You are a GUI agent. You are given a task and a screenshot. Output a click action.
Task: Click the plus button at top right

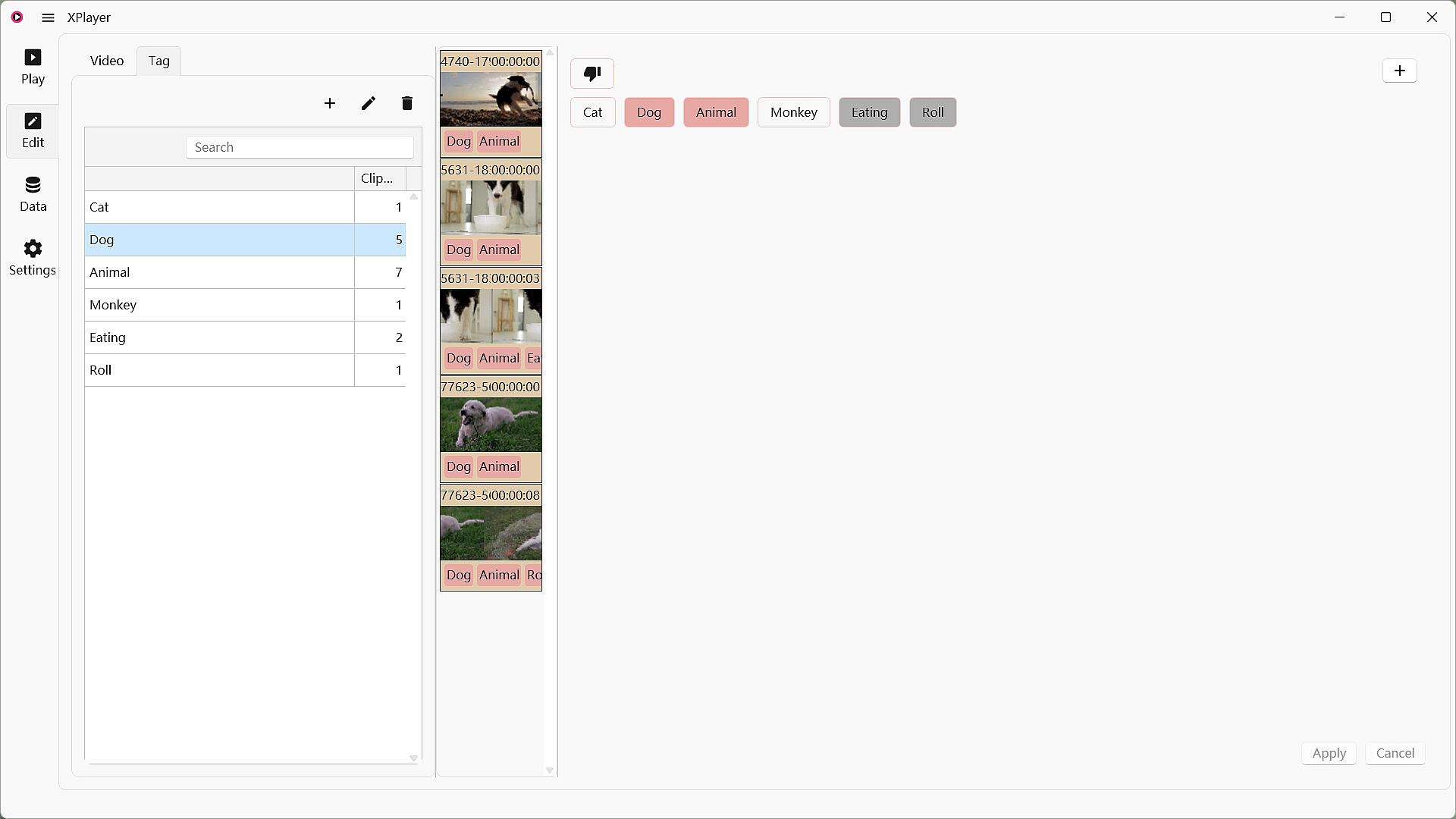pyautogui.click(x=1399, y=71)
